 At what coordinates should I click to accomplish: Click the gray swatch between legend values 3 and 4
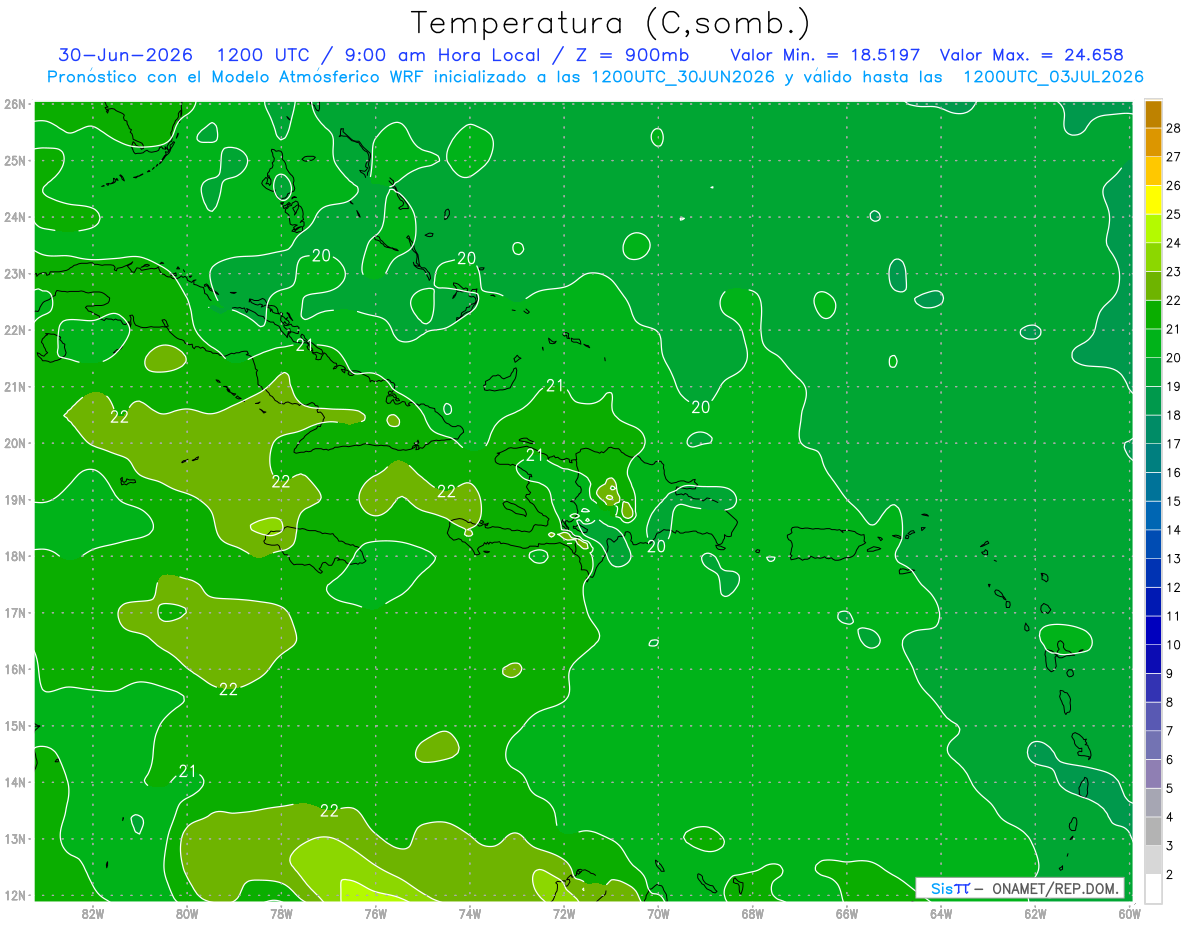[x=1153, y=831]
